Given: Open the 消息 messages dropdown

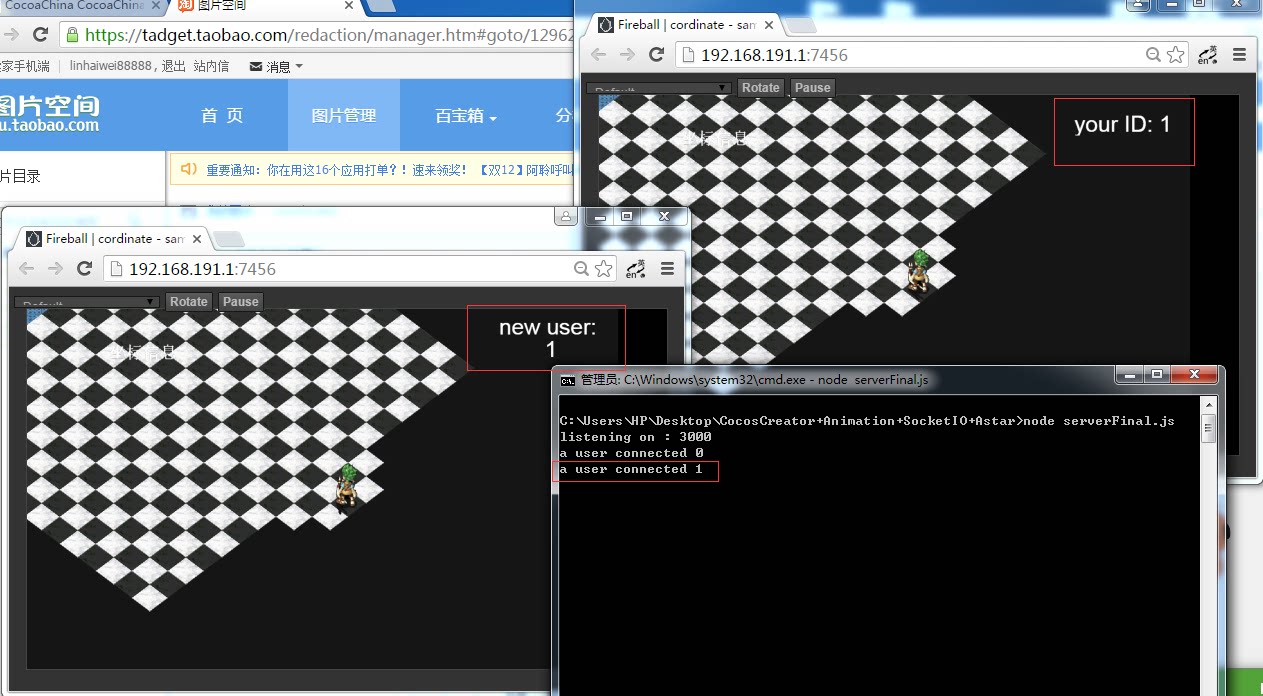Looking at the screenshot, I should [276, 67].
